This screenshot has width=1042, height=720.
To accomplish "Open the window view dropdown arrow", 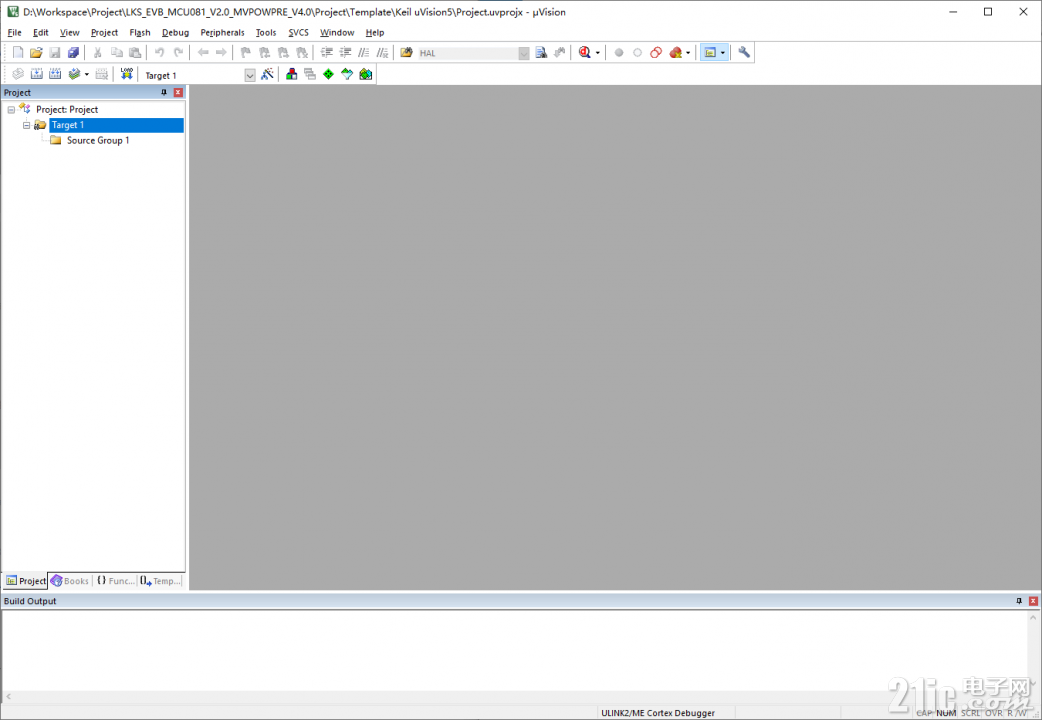I will [x=722, y=53].
